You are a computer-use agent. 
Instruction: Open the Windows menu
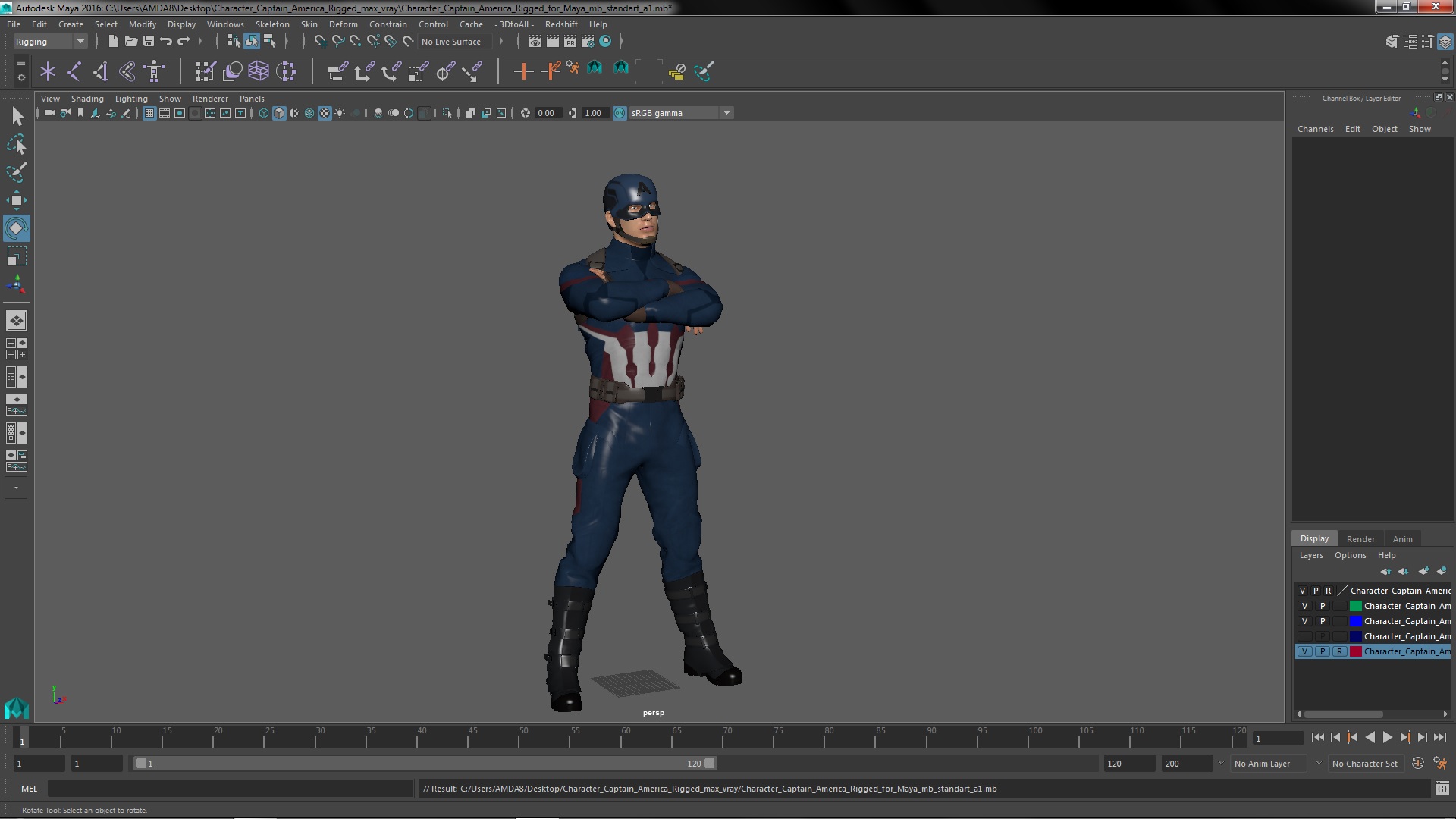click(x=225, y=24)
